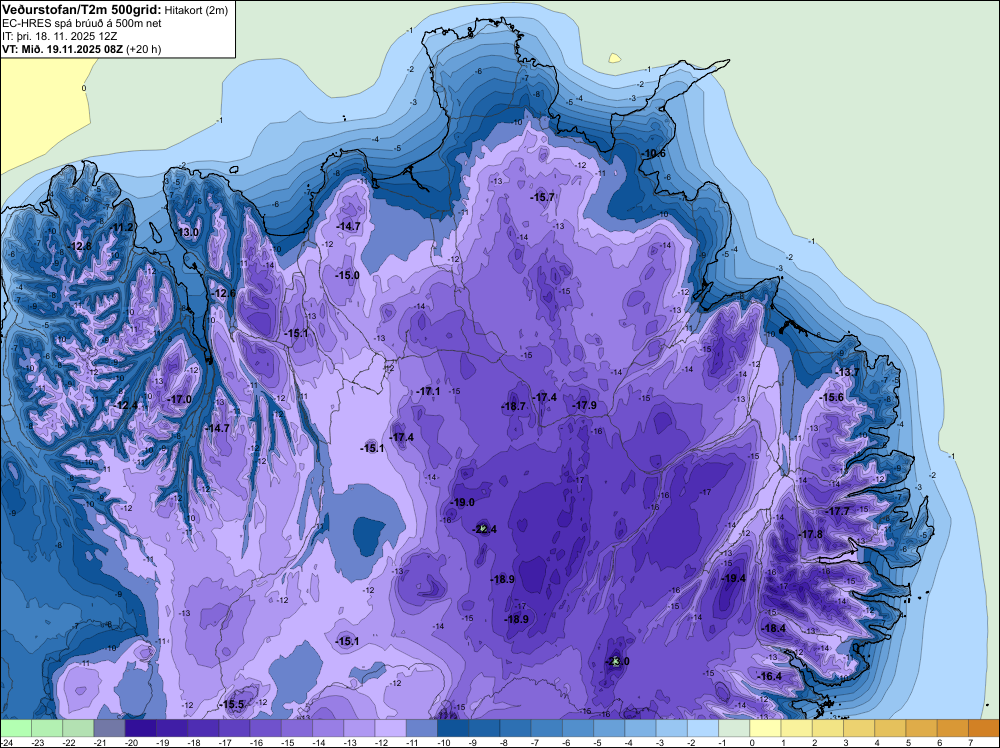
Task: Pick the -4 legend color swatch
Action: click(640, 728)
